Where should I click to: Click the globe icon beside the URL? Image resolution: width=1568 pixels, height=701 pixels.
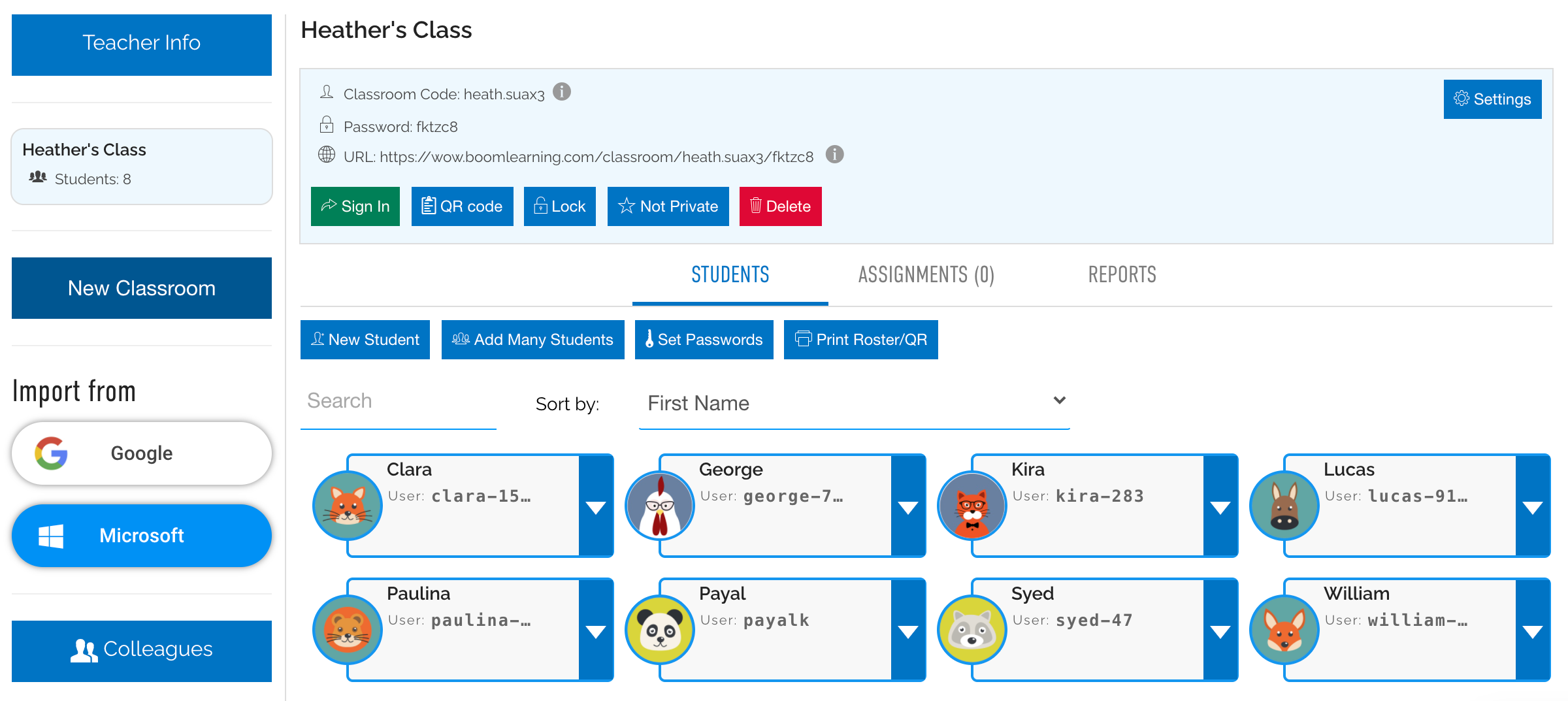327,155
